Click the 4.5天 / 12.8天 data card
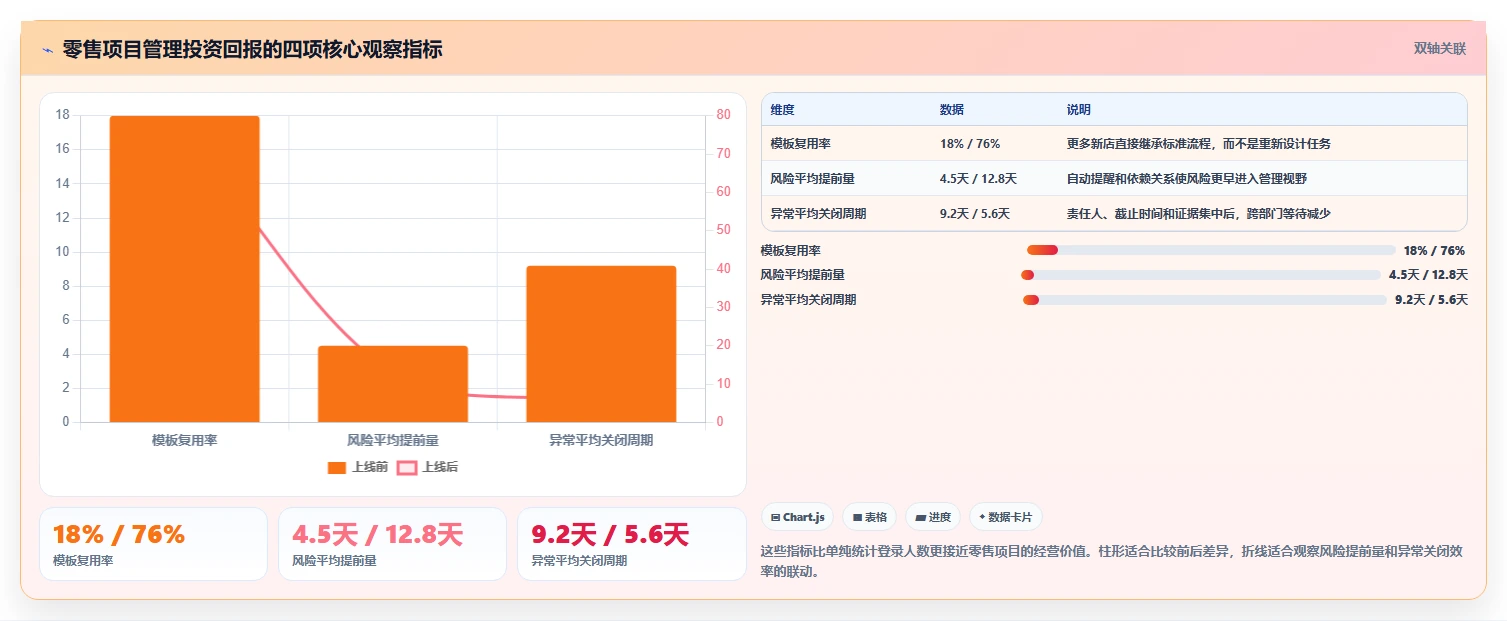The image size is (1507, 621). point(392,544)
